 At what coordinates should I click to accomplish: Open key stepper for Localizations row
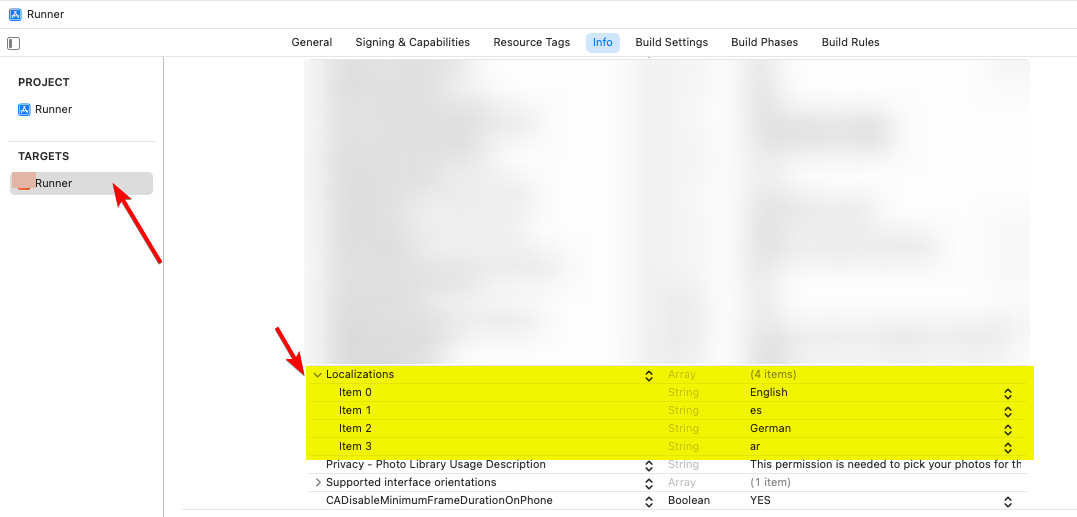(648, 376)
